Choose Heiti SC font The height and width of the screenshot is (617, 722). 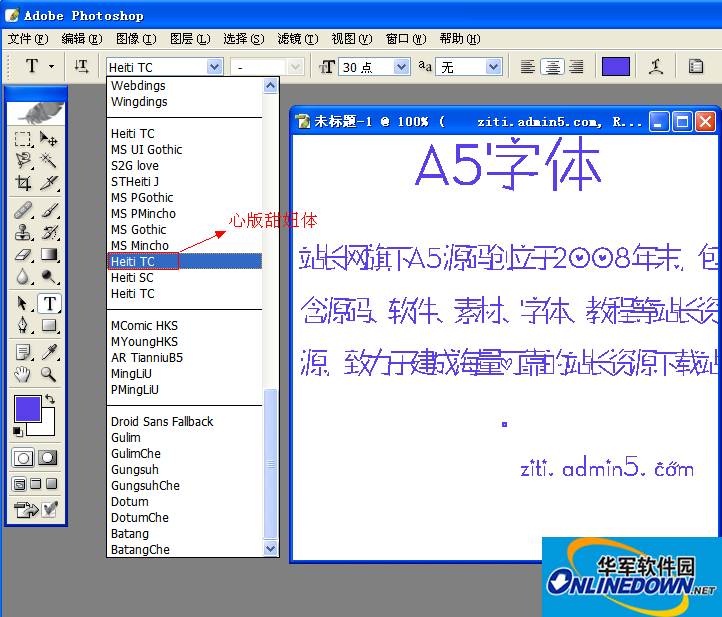click(185, 278)
